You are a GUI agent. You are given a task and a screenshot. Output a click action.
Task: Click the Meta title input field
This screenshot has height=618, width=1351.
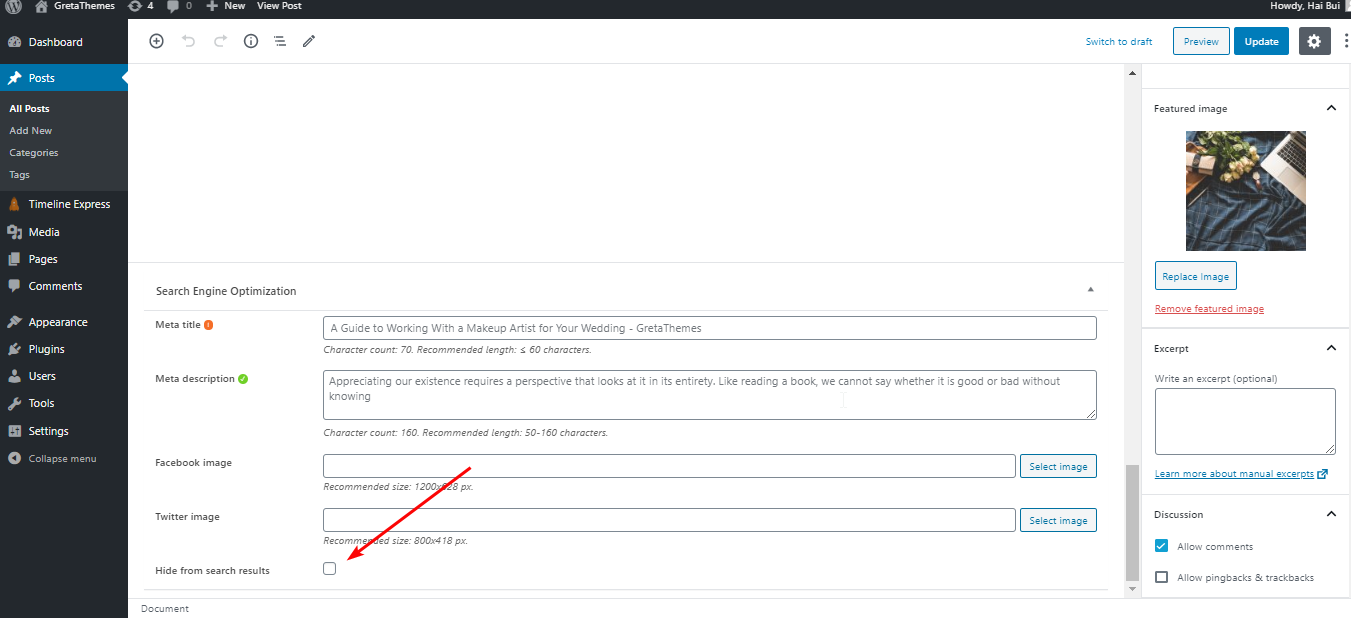point(710,328)
